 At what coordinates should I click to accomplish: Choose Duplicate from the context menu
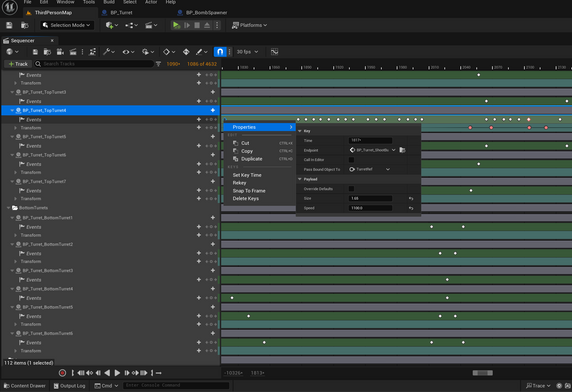259,159
